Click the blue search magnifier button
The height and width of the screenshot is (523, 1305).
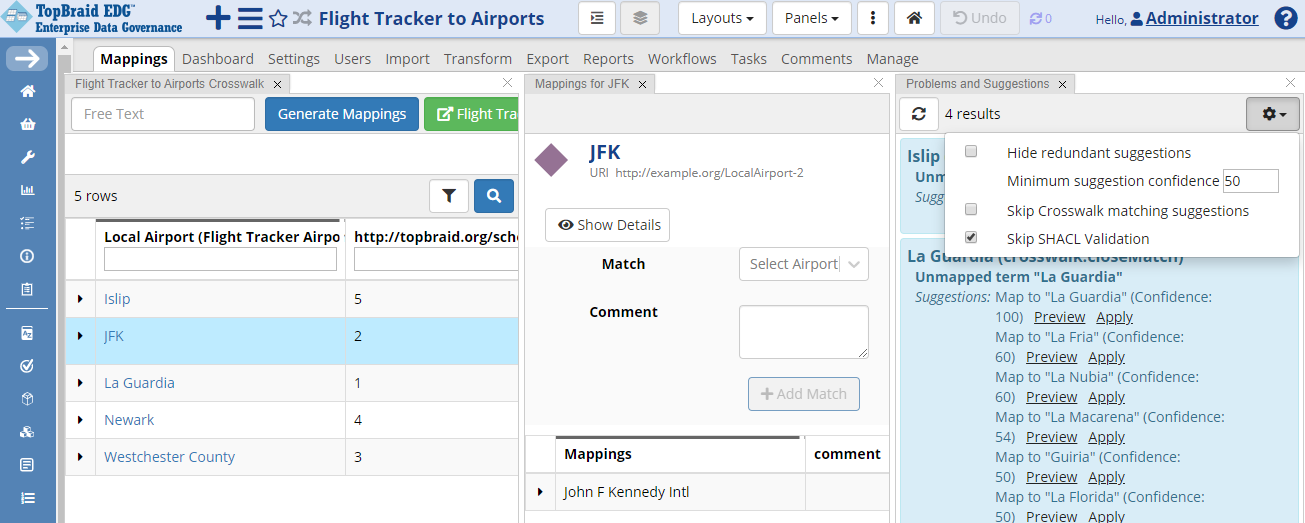click(494, 196)
